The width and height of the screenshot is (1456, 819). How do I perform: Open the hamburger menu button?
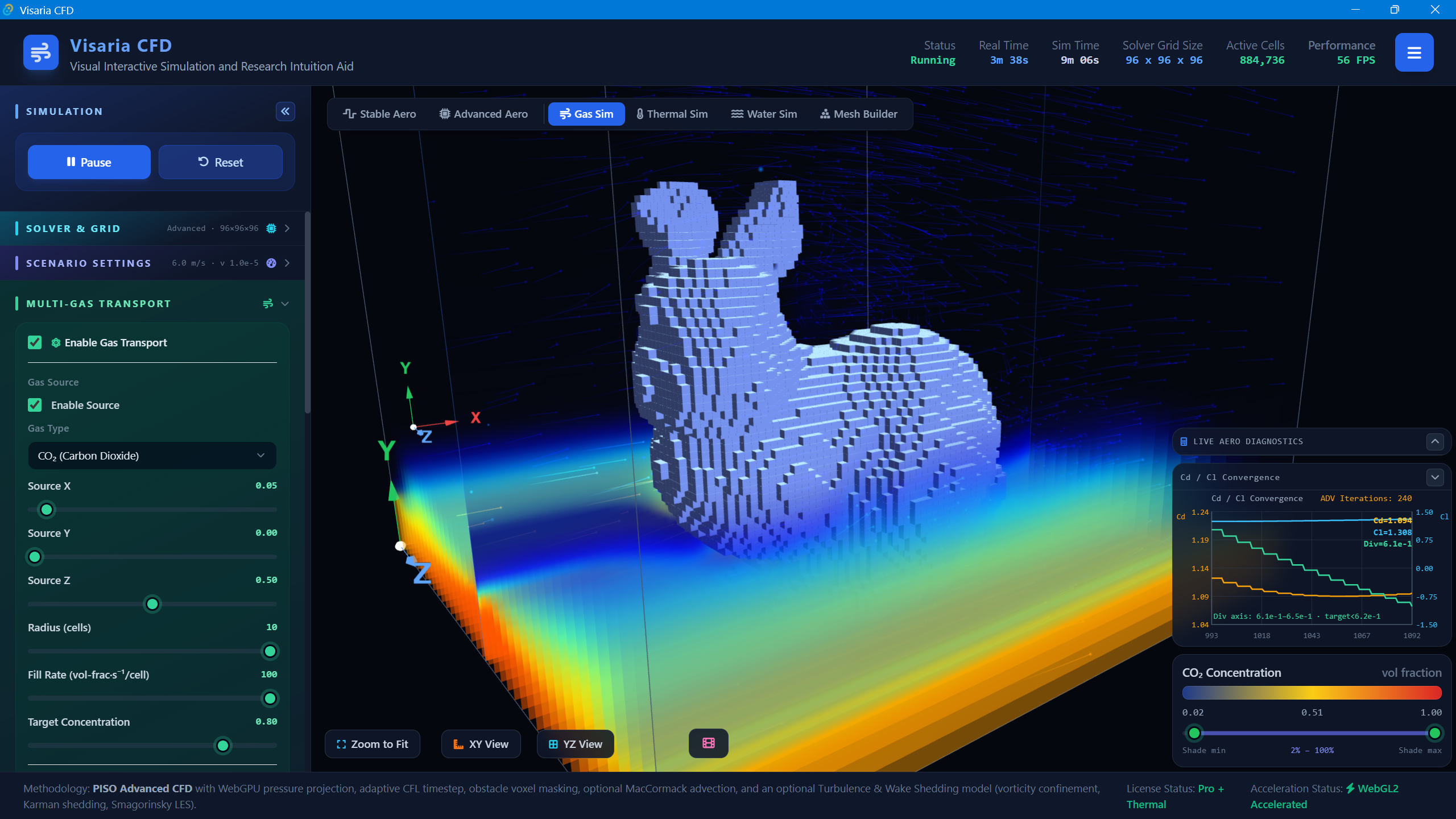click(1414, 52)
